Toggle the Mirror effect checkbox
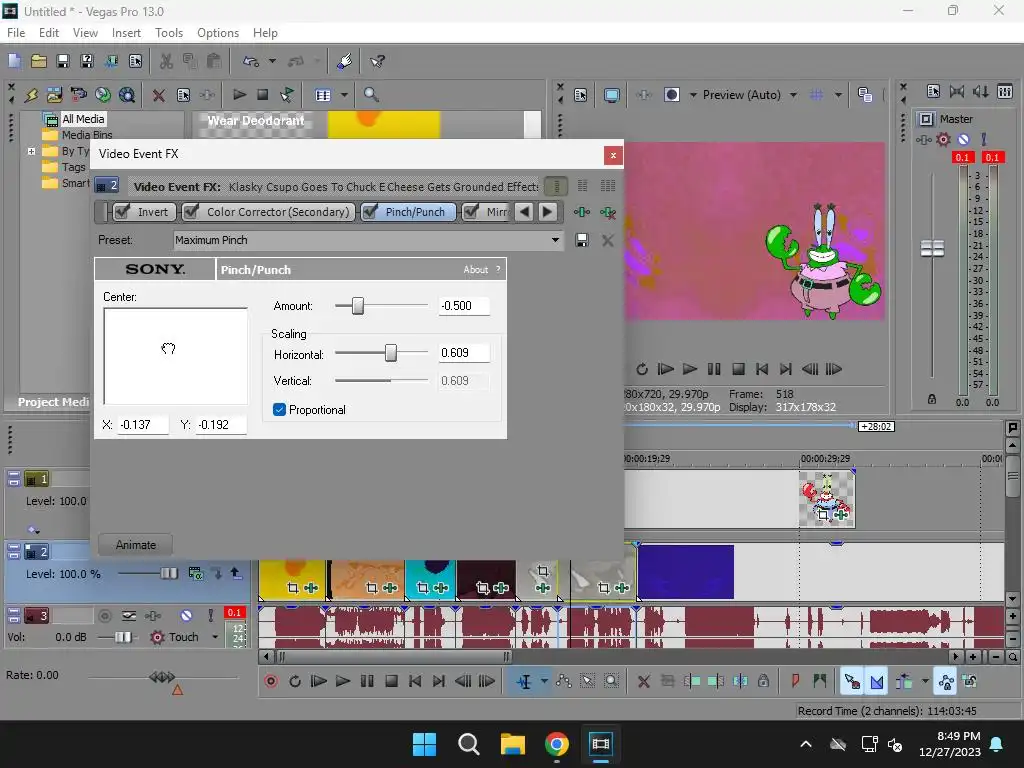Screen dimensions: 1024x768 point(471,212)
